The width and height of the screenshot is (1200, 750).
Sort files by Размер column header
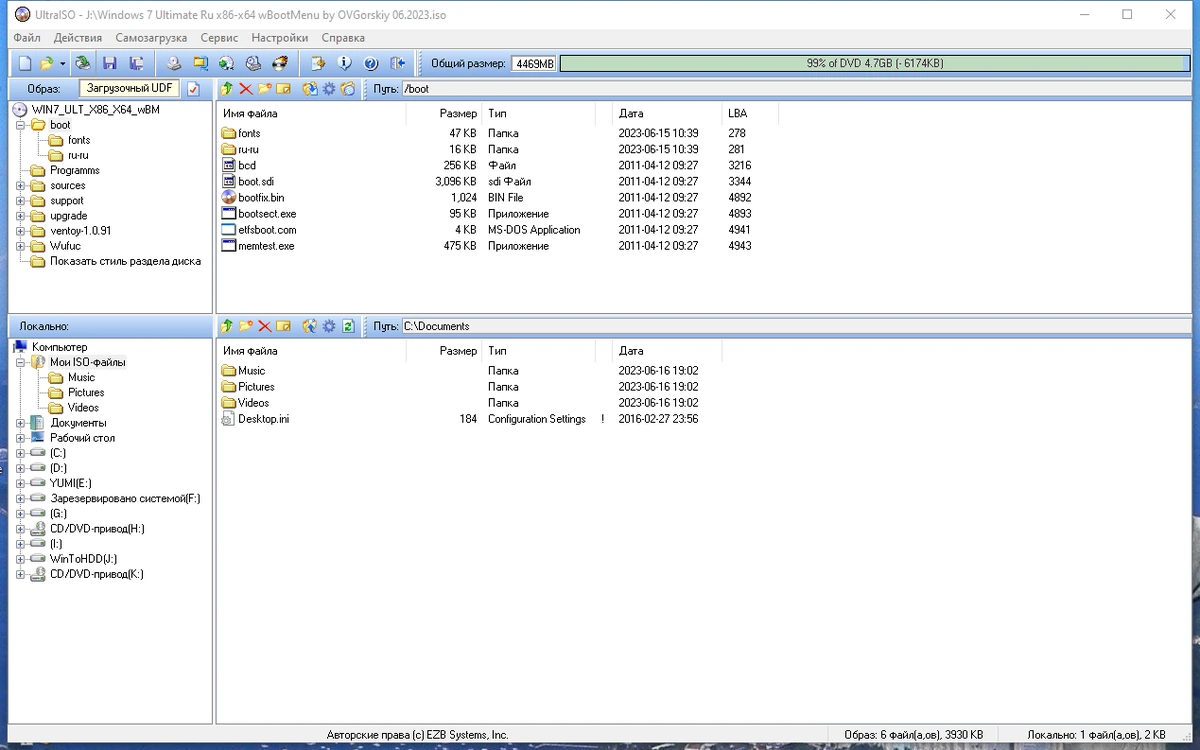pyautogui.click(x=444, y=113)
